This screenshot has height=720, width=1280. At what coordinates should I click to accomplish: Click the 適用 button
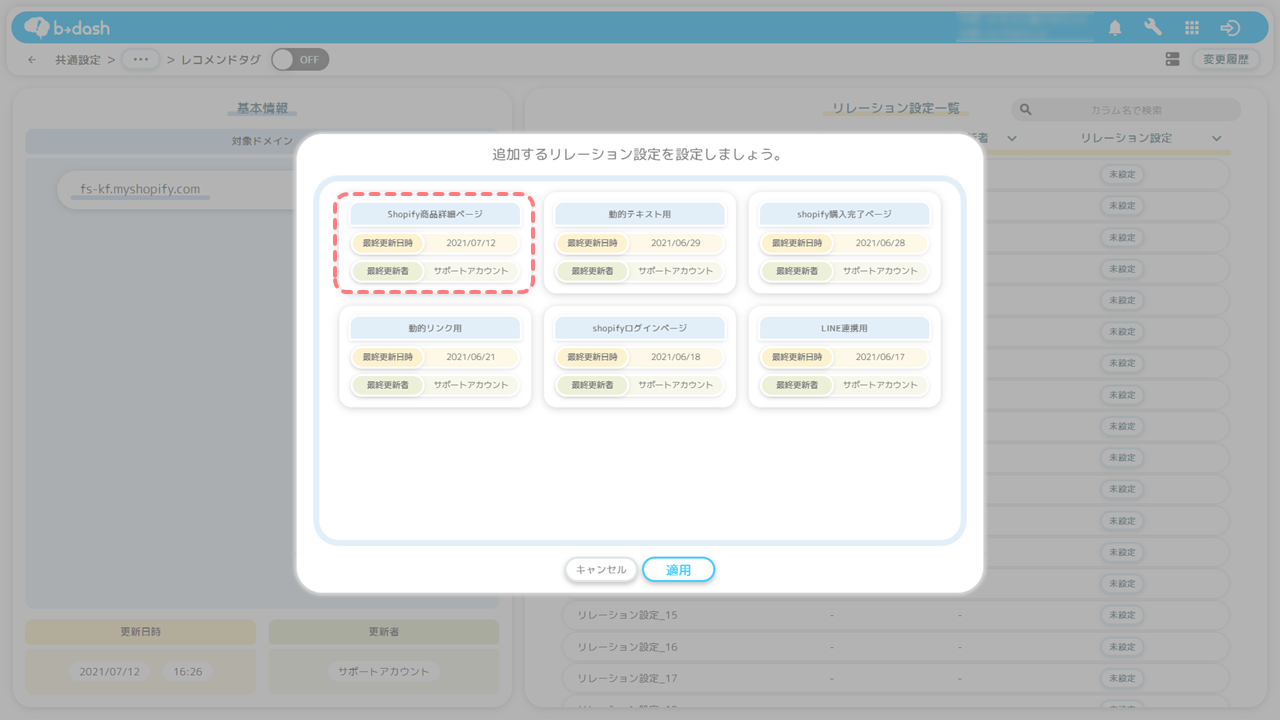(678, 570)
